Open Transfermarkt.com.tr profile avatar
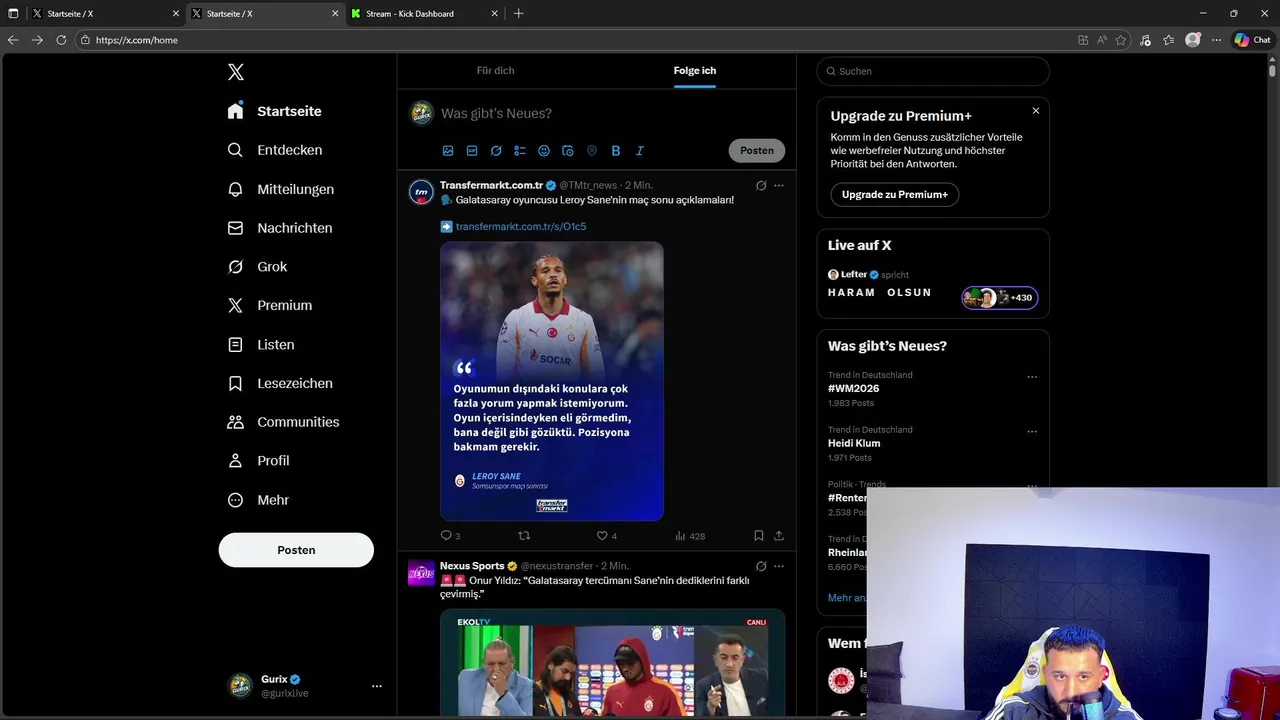Viewport: 1280px width, 720px height. [x=421, y=192]
